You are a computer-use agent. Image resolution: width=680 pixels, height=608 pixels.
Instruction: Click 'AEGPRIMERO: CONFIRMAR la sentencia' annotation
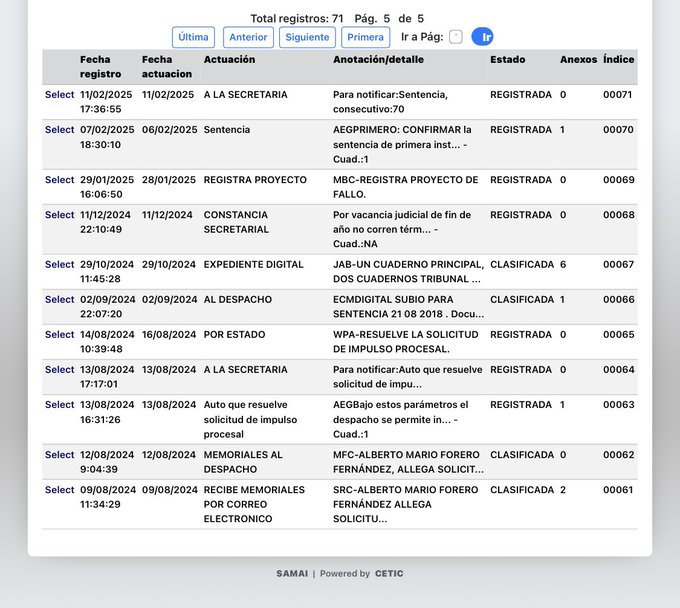pos(402,144)
